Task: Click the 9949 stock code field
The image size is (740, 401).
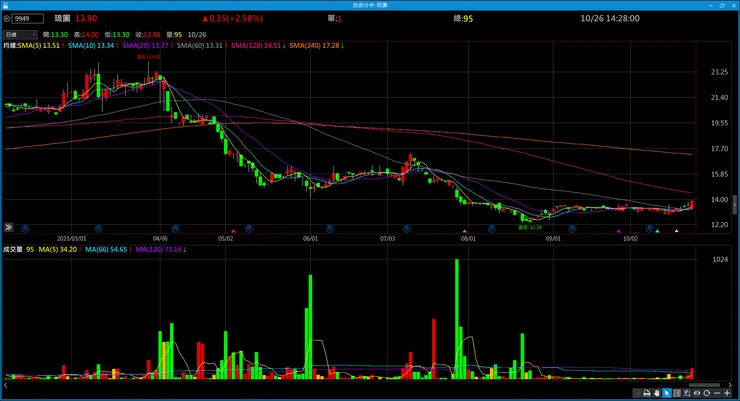Action: (x=27, y=19)
